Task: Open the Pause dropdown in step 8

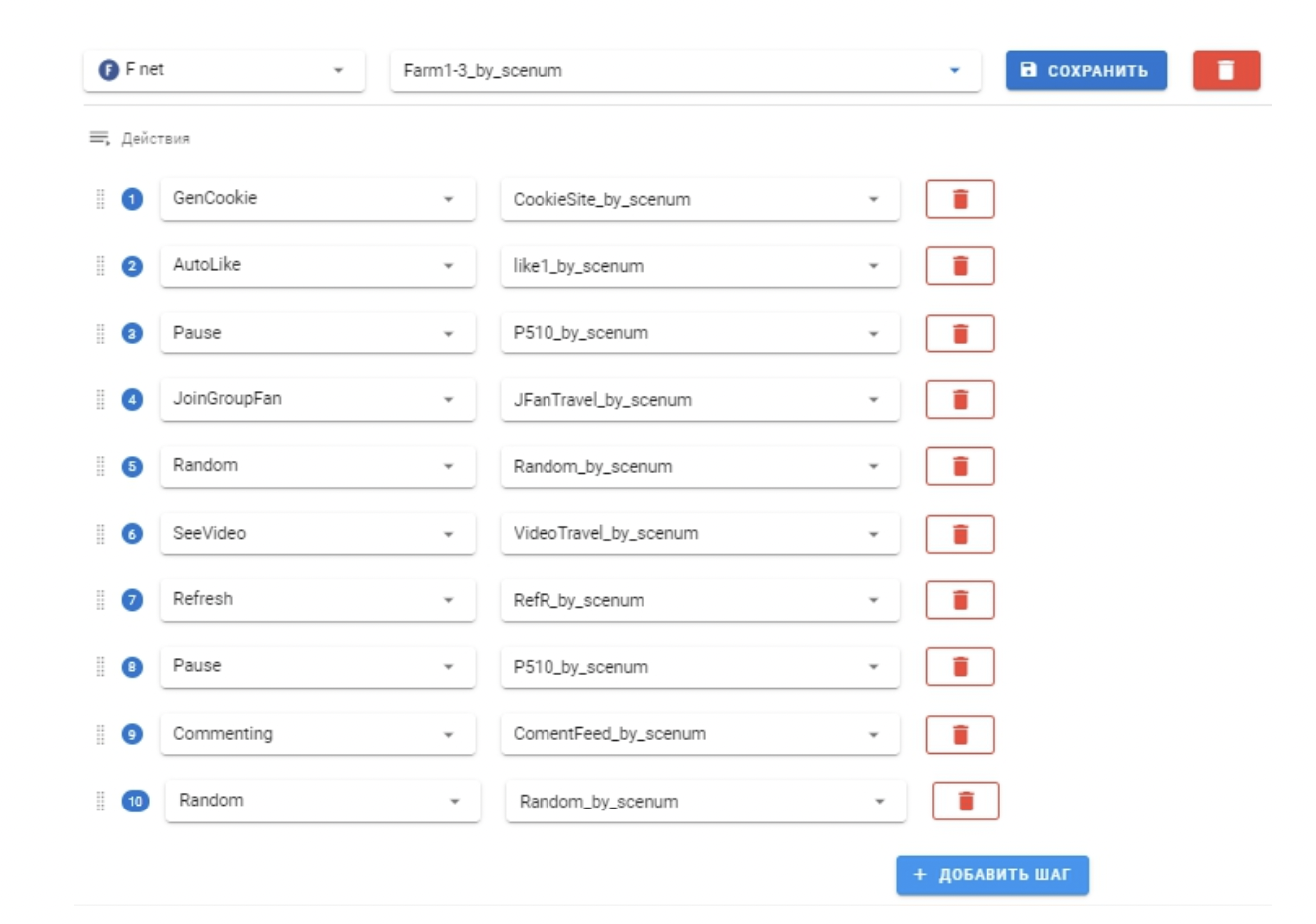Action: [x=318, y=667]
